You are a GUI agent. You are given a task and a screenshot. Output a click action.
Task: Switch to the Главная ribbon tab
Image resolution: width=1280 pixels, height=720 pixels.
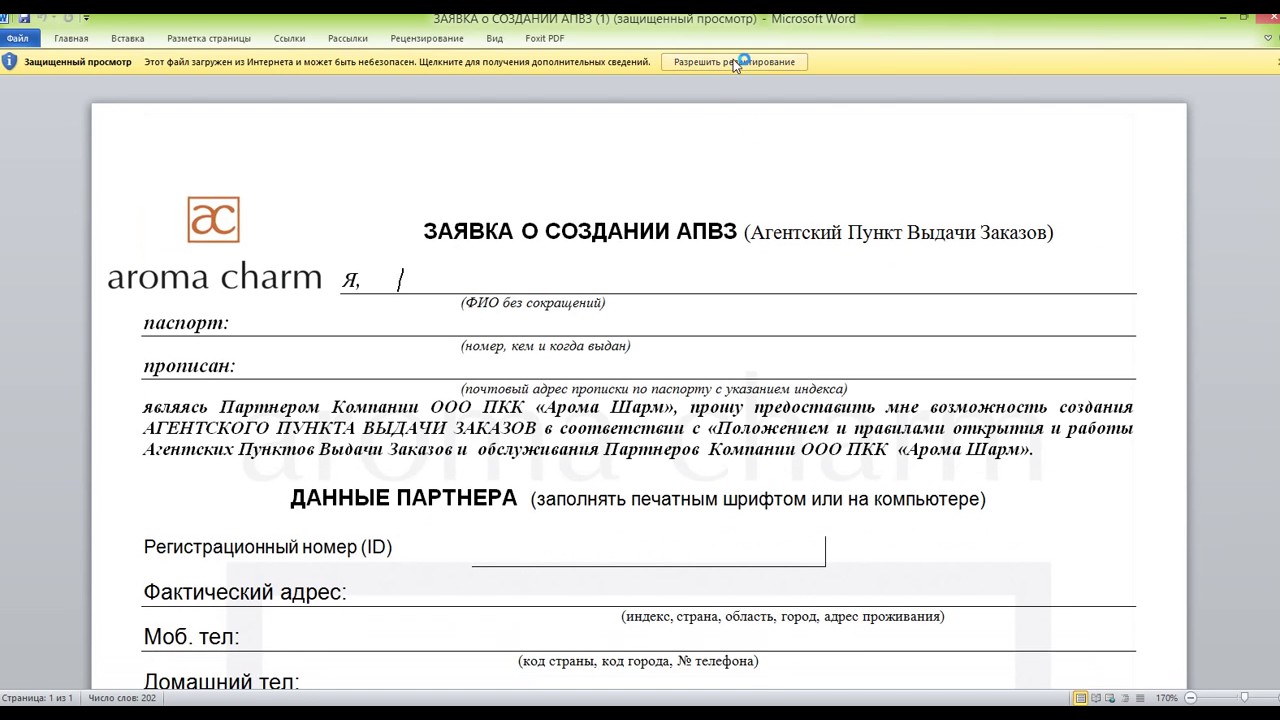pos(71,38)
